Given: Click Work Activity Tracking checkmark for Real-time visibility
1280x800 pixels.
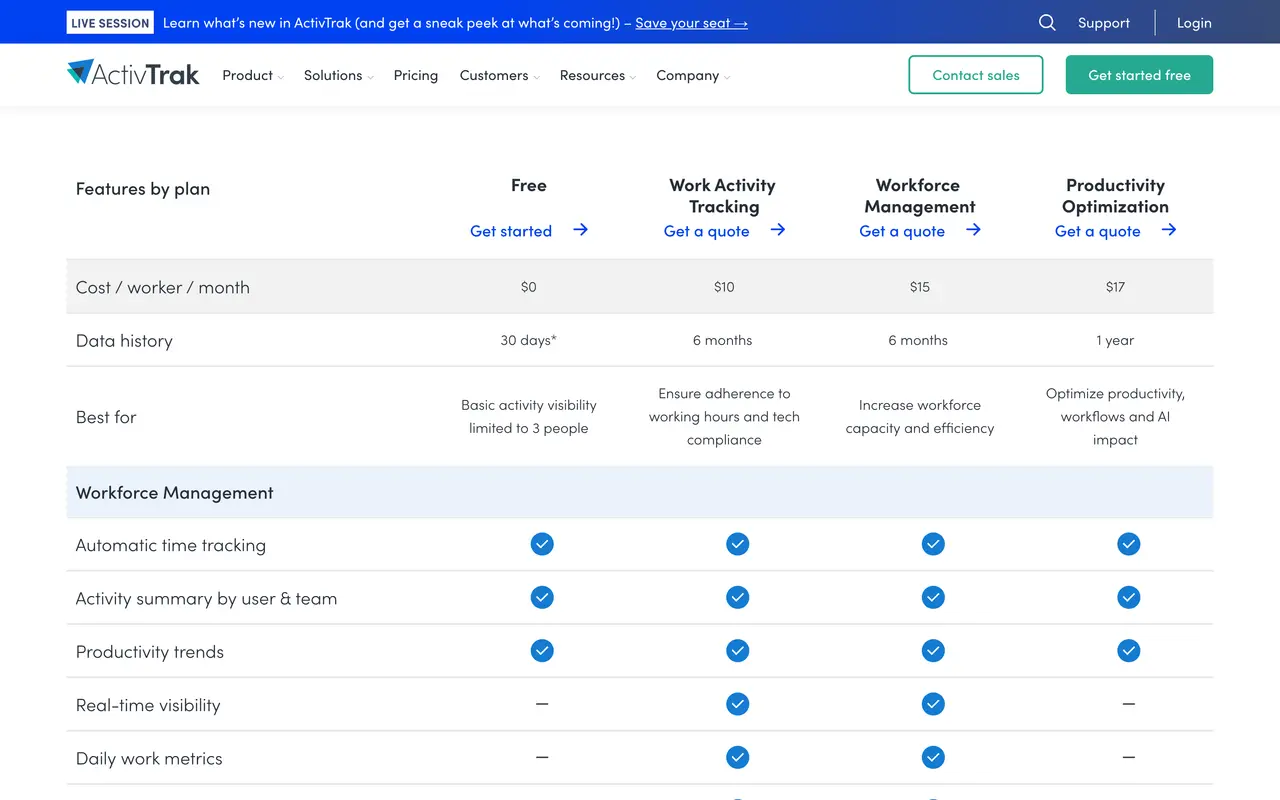Looking at the screenshot, I should click(738, 704).
